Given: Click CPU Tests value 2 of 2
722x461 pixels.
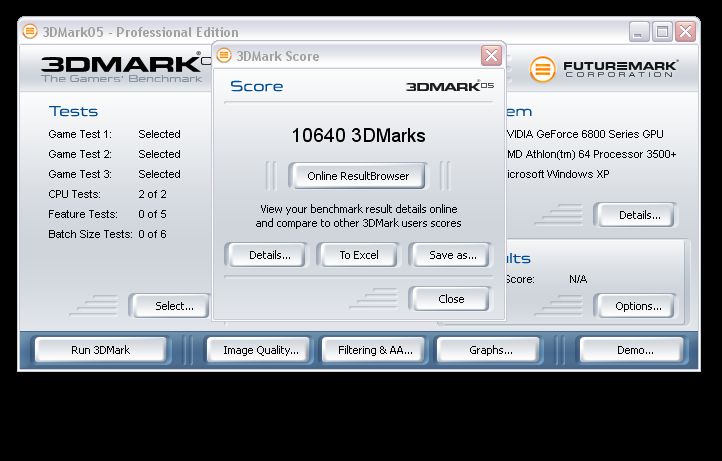Looking at the screenshot, I should [152, 194].
